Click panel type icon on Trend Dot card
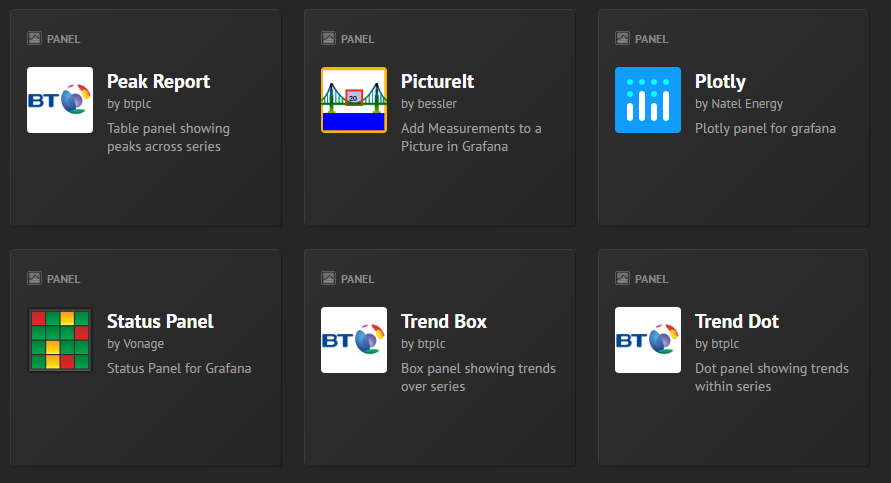 coord(622,278)
